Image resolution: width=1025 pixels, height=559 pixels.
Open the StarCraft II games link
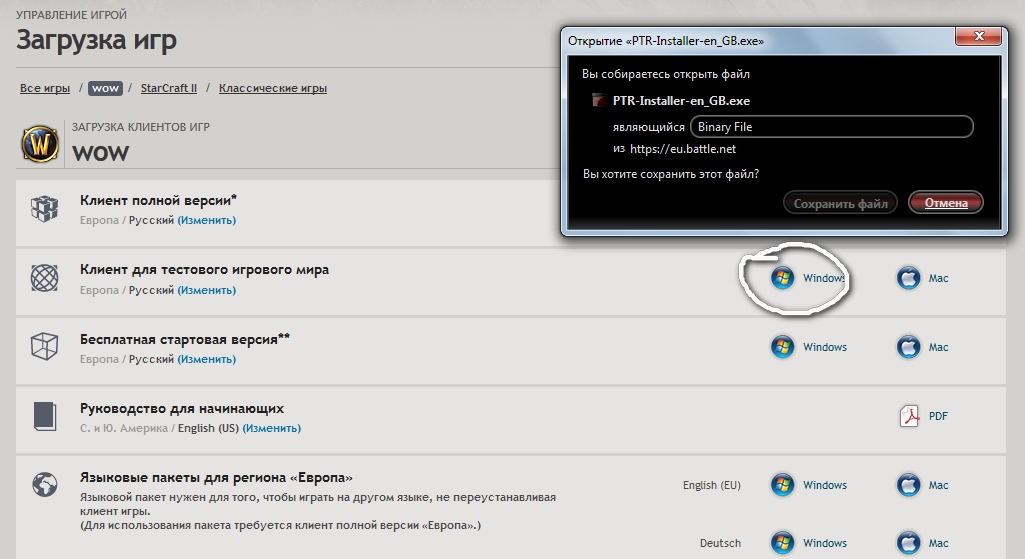[169, 88]
